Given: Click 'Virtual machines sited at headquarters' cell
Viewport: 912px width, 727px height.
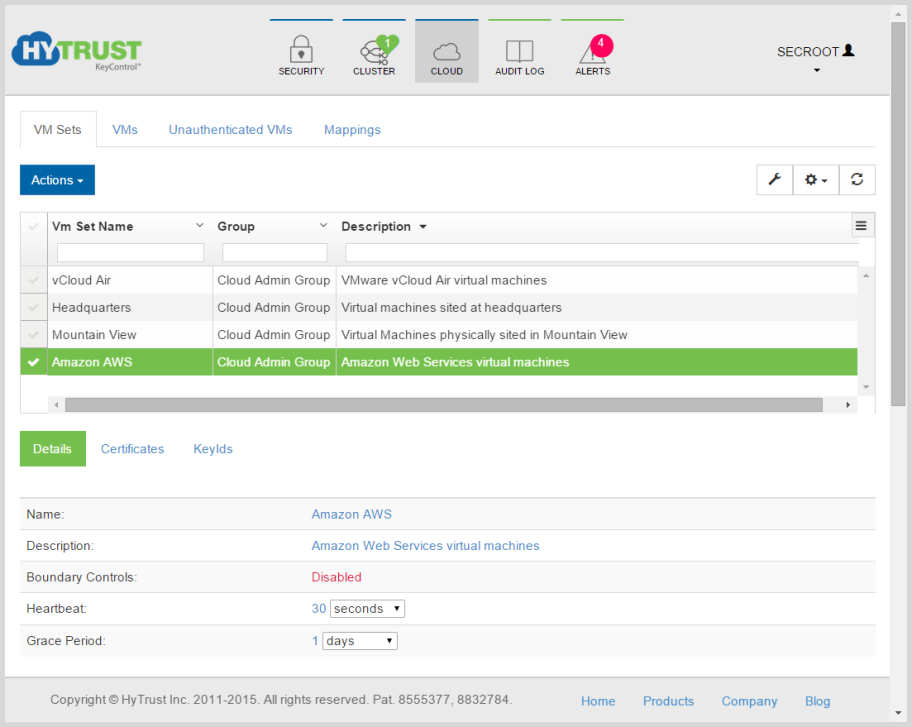Looking at the screenshot, I should tap(451, 308).
